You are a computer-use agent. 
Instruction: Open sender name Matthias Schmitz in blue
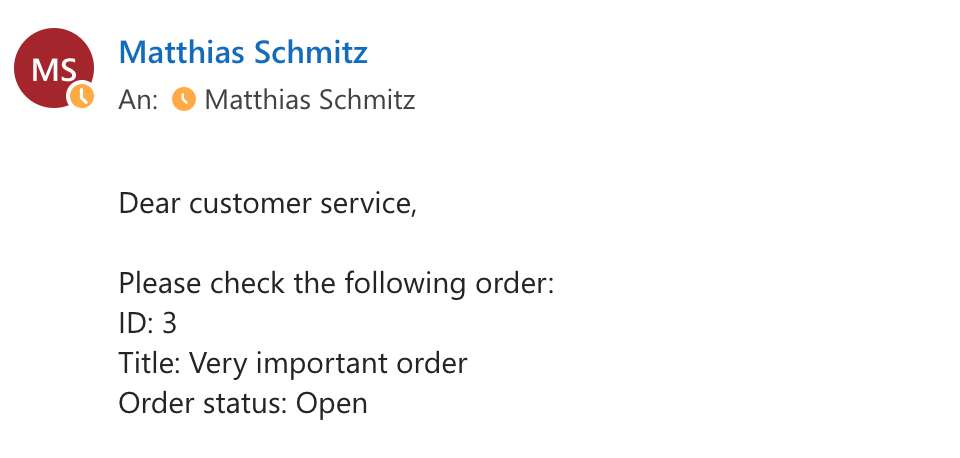click(x=243, y=53)
